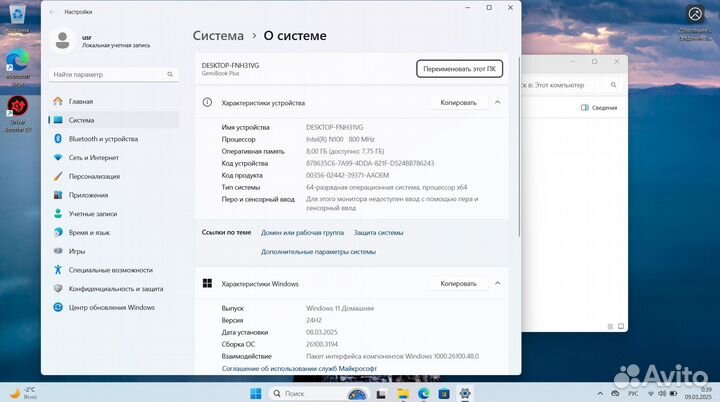
Task: Show hidden tray icons chevron
Action: [x=600, y=394]
